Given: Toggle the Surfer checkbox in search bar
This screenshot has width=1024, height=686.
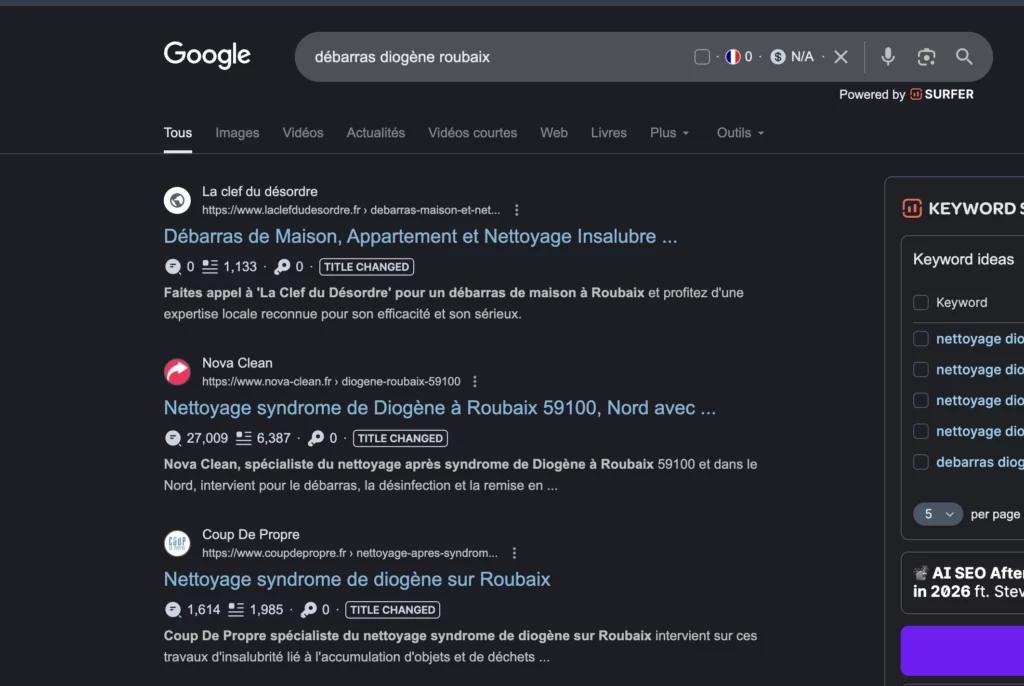Looking at the screenshot, I should tap(702, 57).
